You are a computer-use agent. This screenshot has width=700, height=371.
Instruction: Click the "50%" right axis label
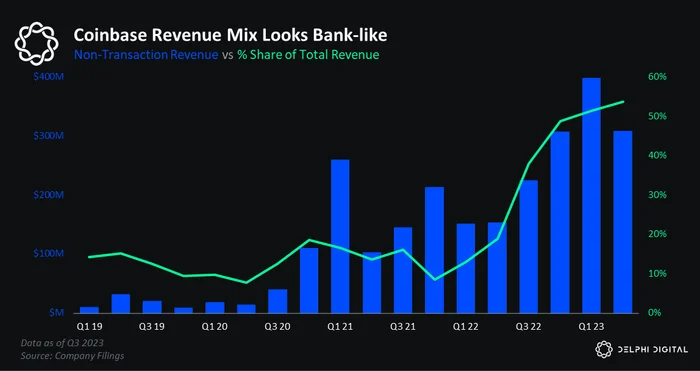click(x=657, y=116)
